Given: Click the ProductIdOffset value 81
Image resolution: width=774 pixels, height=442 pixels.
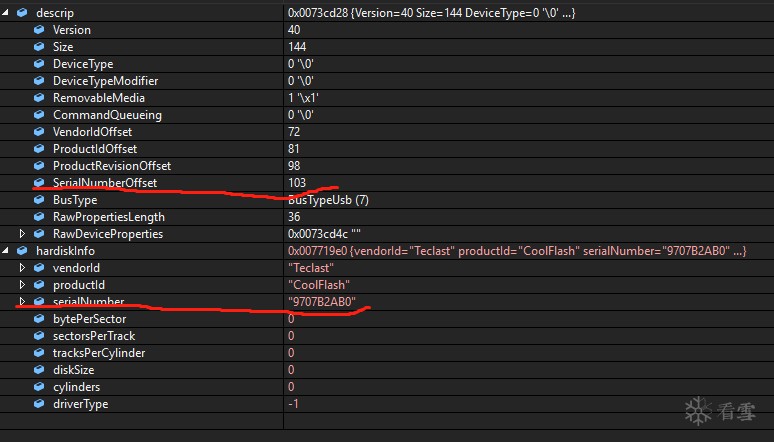Looking at the screenshot, I should 294,149.
